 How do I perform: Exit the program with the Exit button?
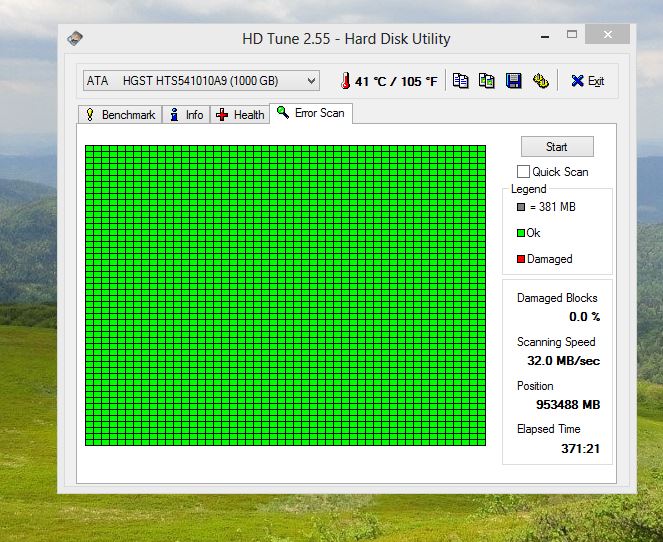[587, 81]
